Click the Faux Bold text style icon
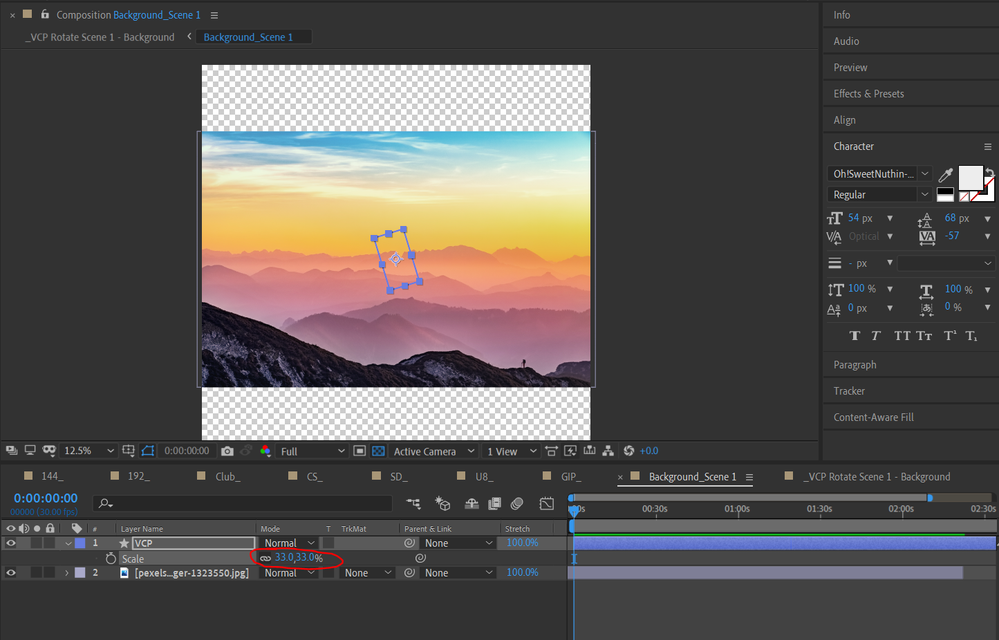The image size is (999, 640). click(x=854, y=336)
